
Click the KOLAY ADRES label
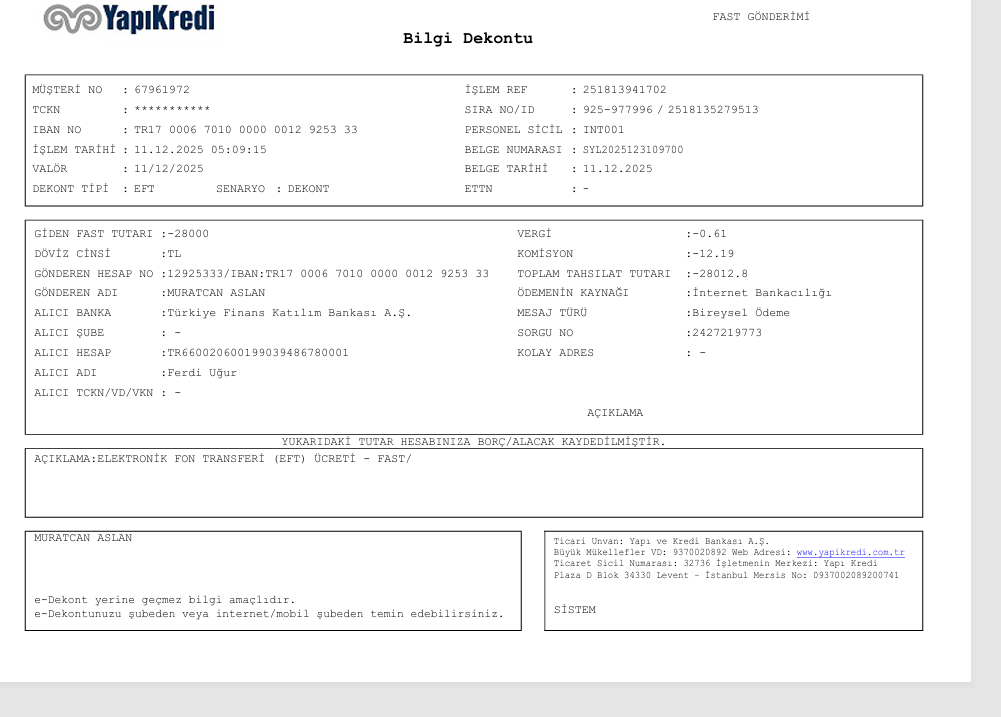click(x=555, y=352)
